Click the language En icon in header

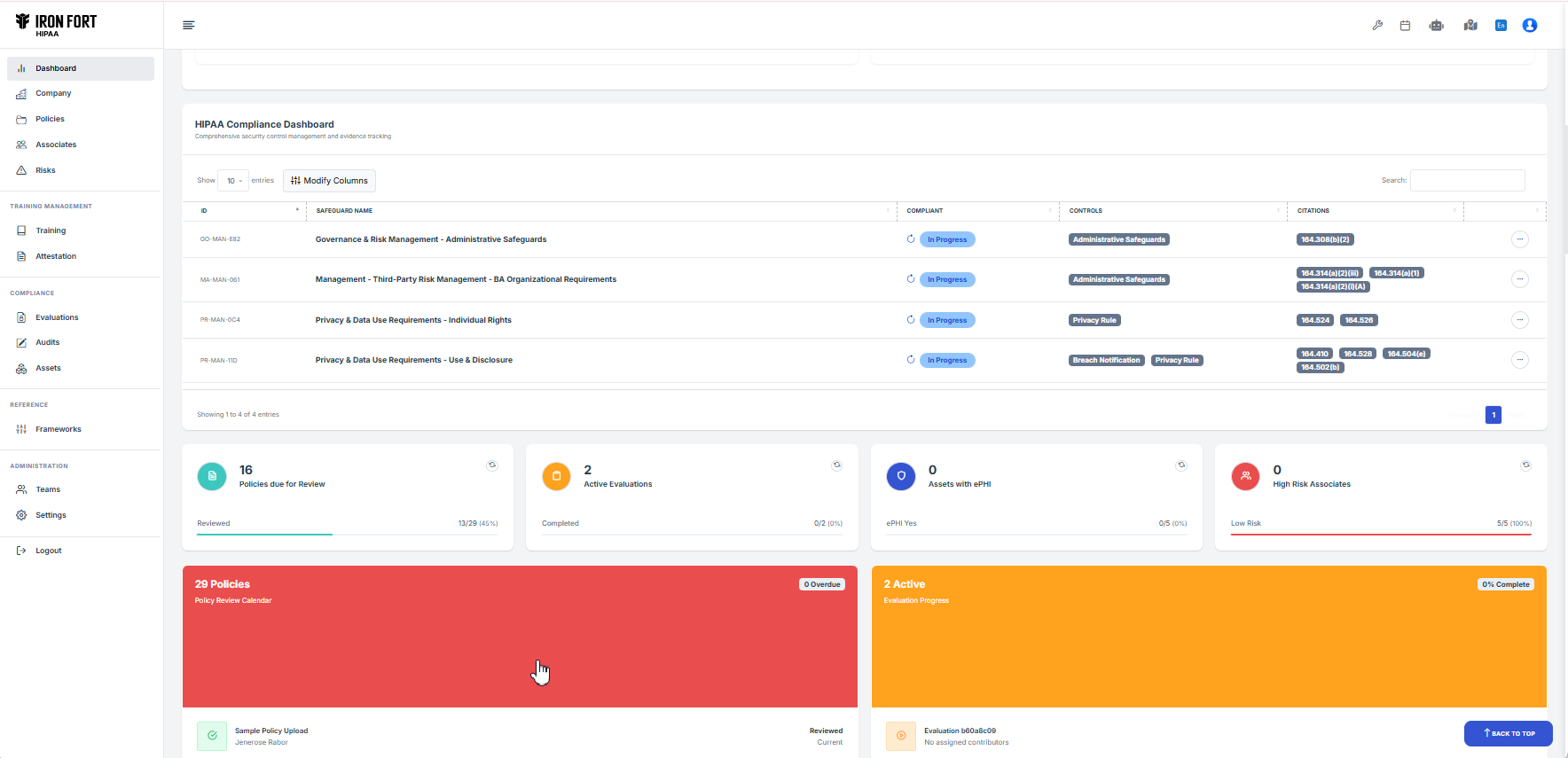pyautogui.click(x=1501, y=26)
